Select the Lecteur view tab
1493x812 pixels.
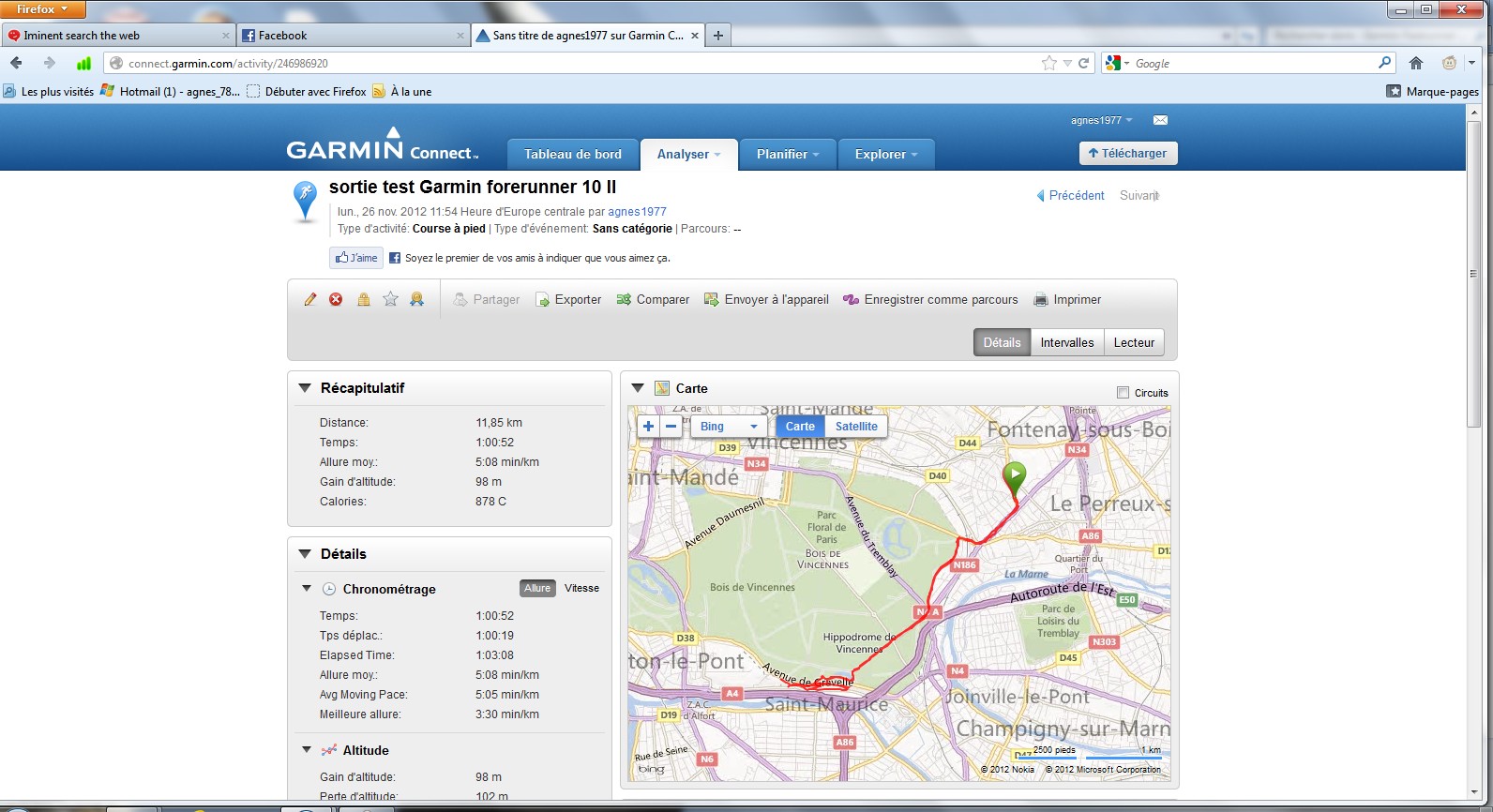pos(1134,342)
